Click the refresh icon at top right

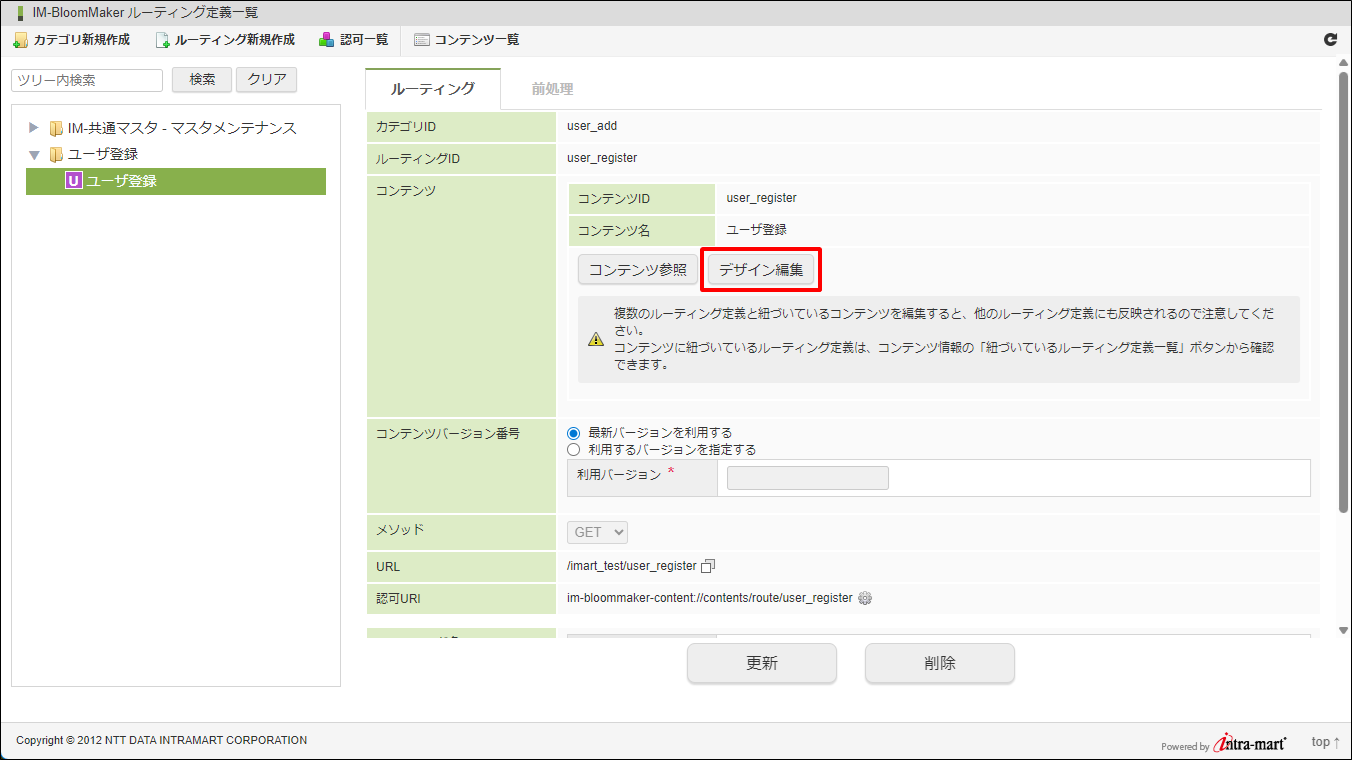pyautogui.click(x=1330, y=40)
